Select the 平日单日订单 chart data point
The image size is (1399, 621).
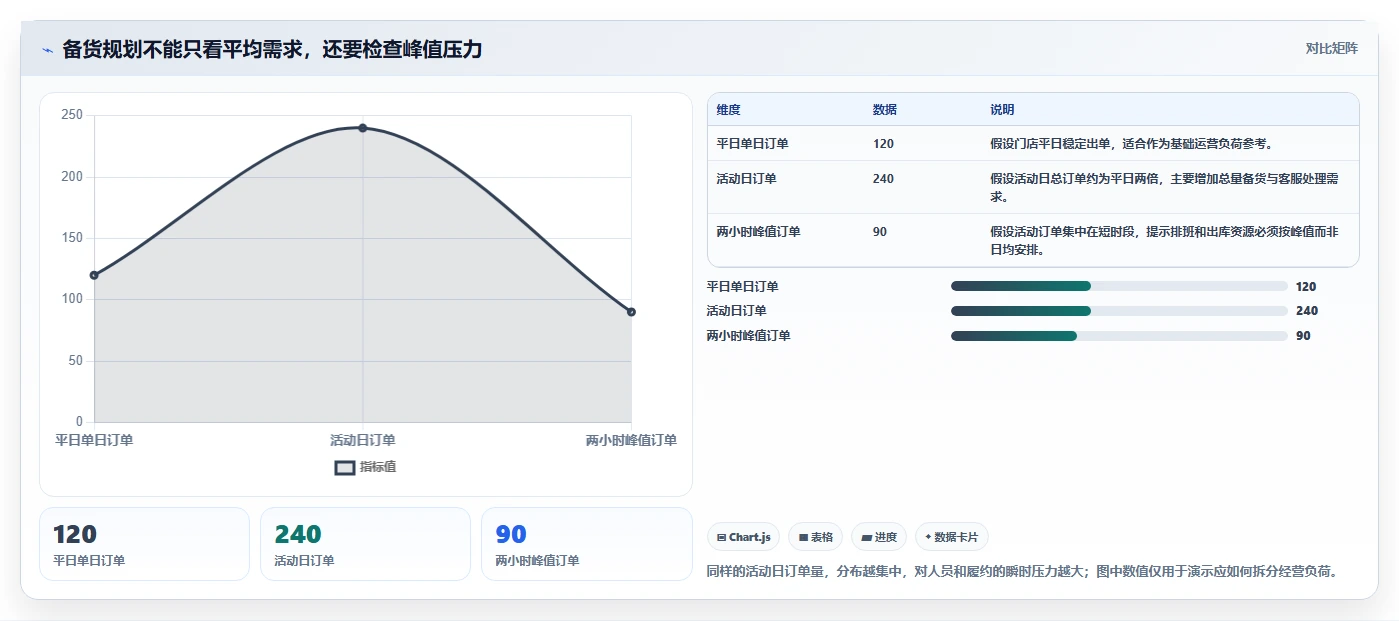pyautogui.click(x=94, y=275)
